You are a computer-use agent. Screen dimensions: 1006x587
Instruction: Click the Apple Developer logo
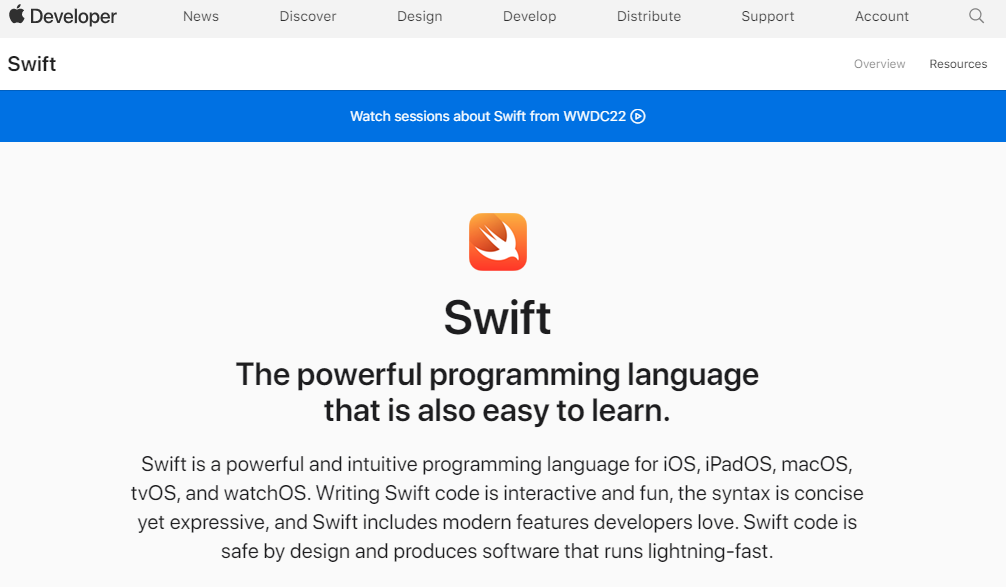coord(63,16)
